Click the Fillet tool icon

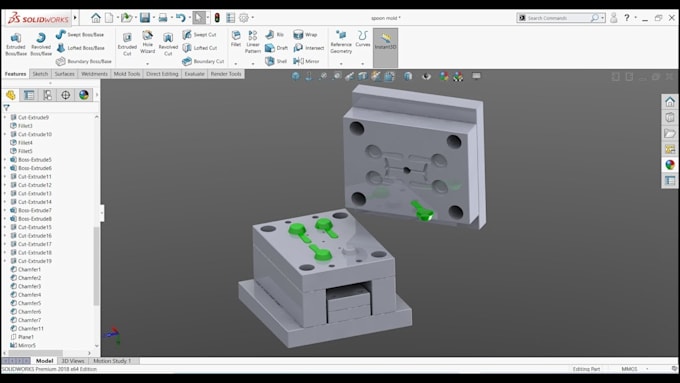click(x=236, y=39)
